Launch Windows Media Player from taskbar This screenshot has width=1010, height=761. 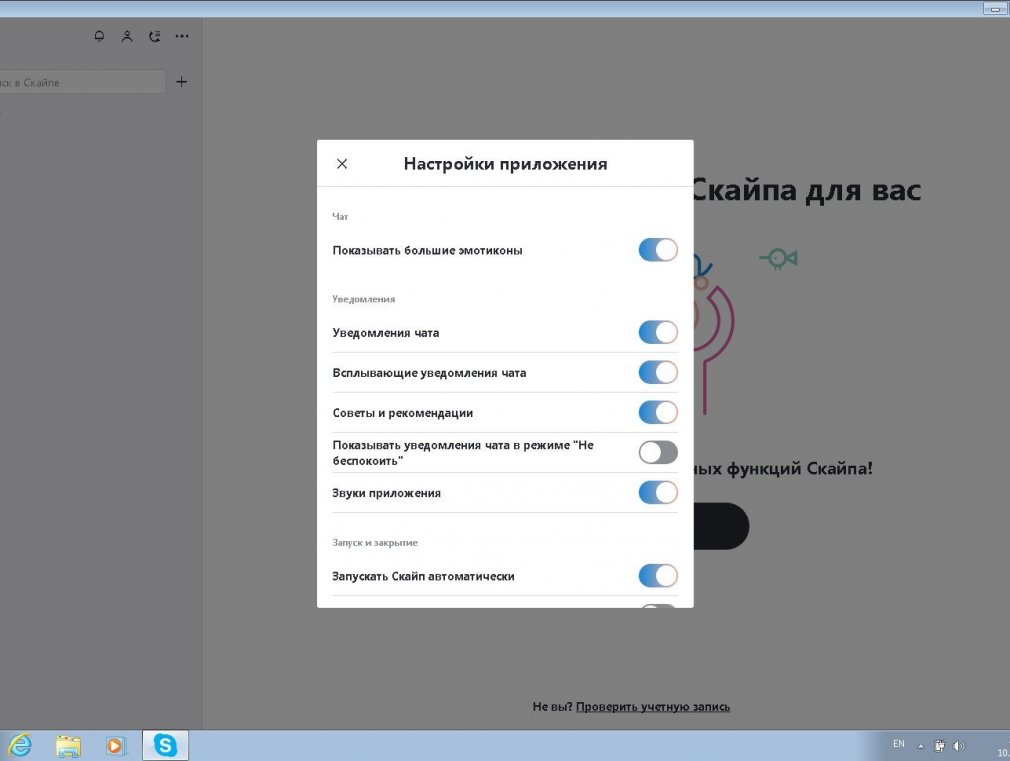pyautogui.click(x=115, y=746)
